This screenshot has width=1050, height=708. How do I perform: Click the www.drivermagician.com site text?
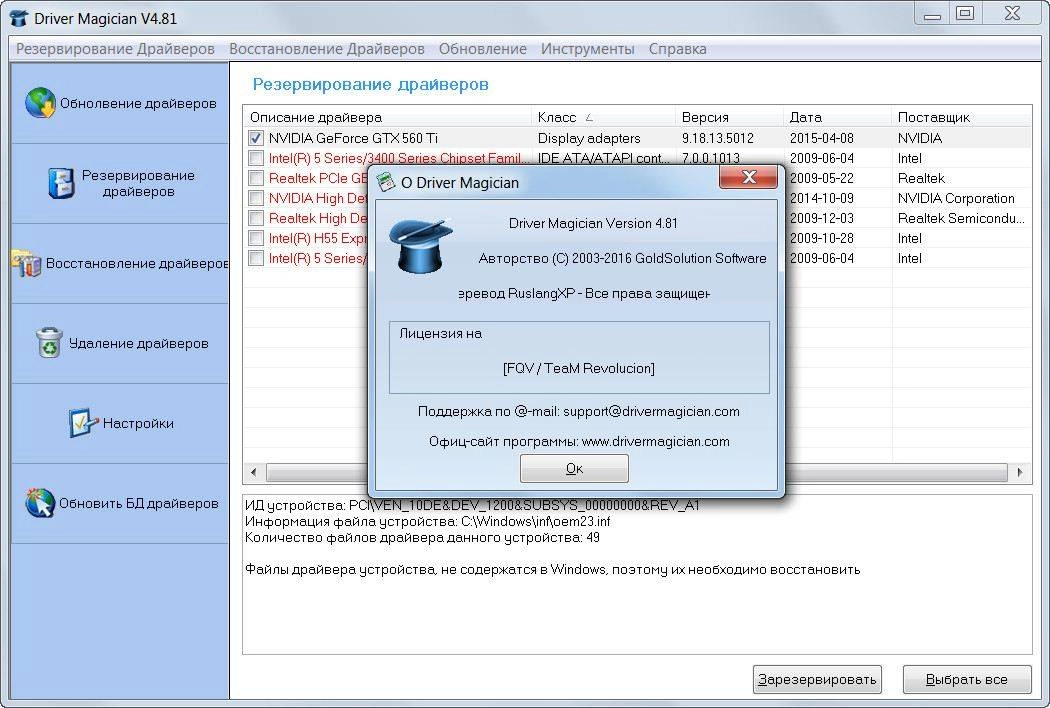pos(656,441)
